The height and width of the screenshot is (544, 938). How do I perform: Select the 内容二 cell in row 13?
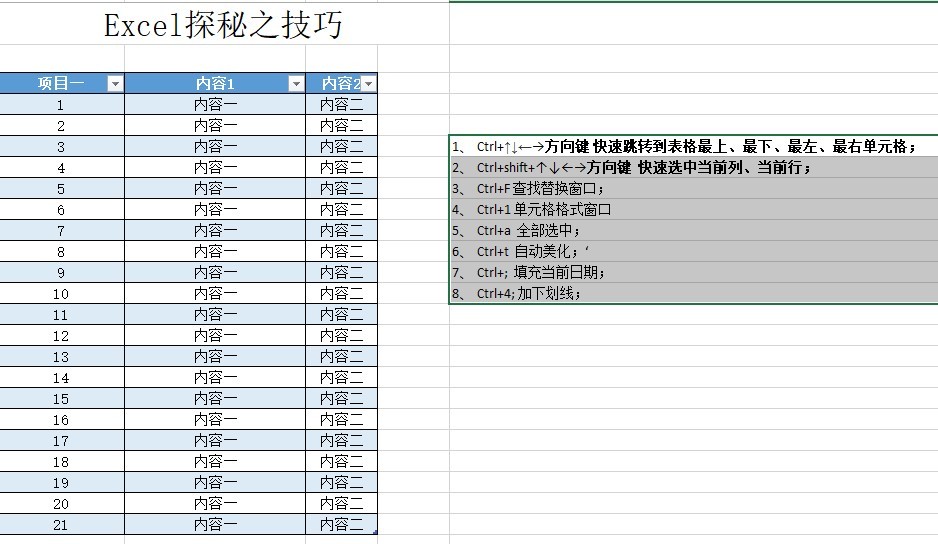pos(341,357)
